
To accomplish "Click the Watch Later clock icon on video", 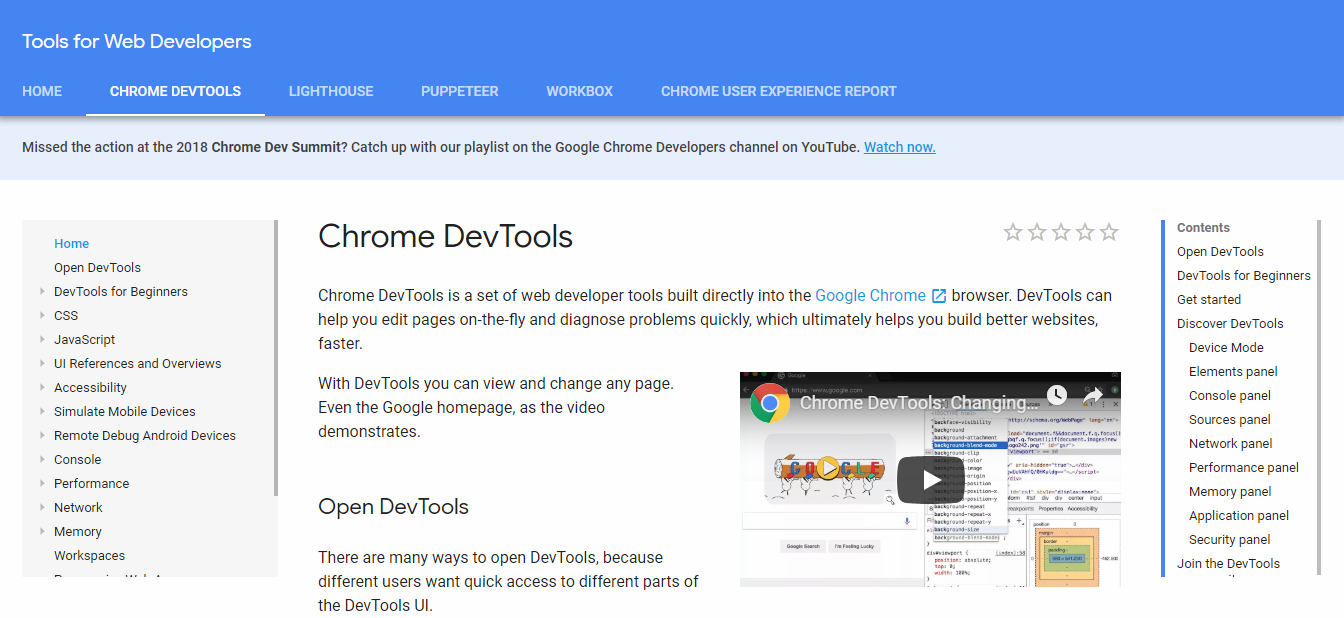I will click(1057, 395).
